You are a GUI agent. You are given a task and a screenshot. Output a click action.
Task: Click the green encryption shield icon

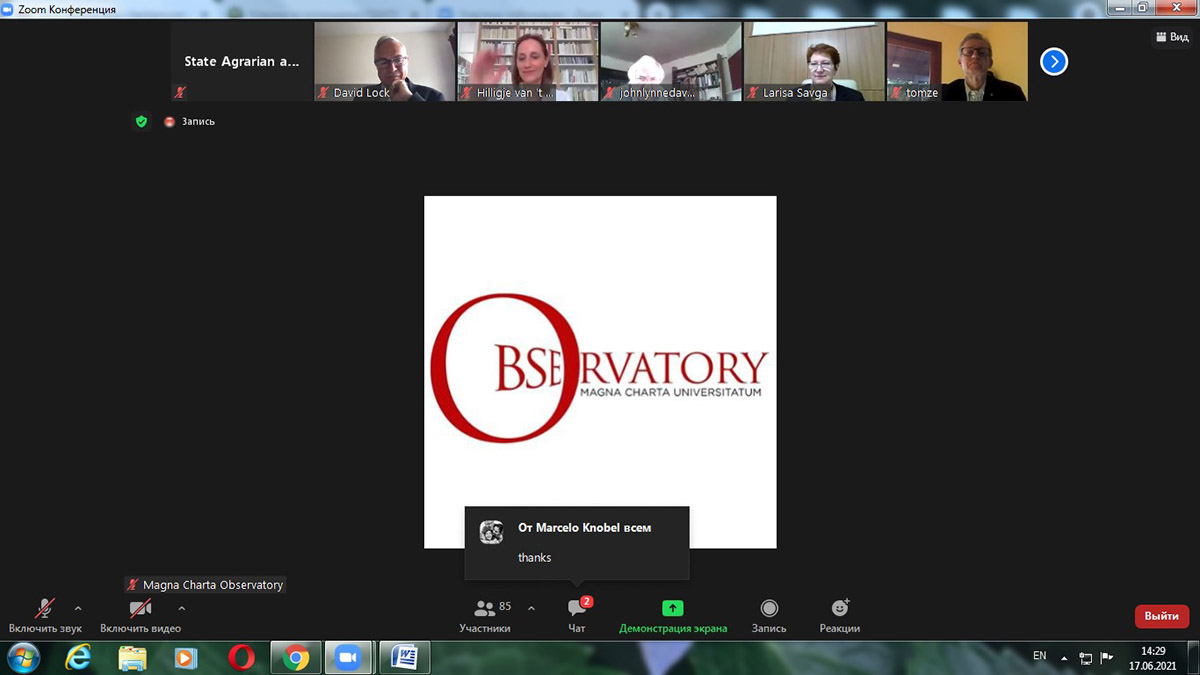point(142,121)
